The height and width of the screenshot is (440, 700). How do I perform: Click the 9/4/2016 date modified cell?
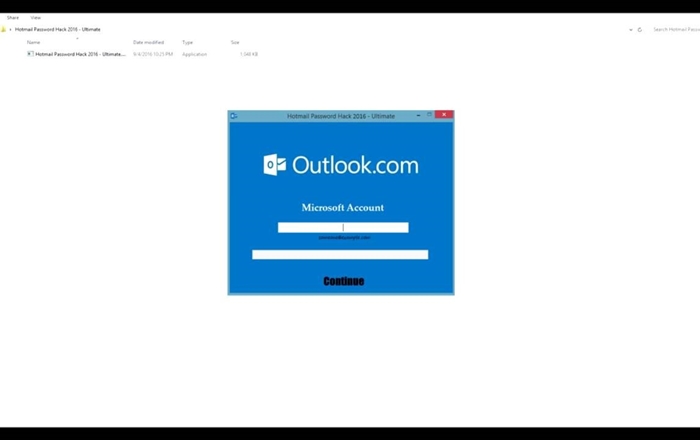coord(153,54)
